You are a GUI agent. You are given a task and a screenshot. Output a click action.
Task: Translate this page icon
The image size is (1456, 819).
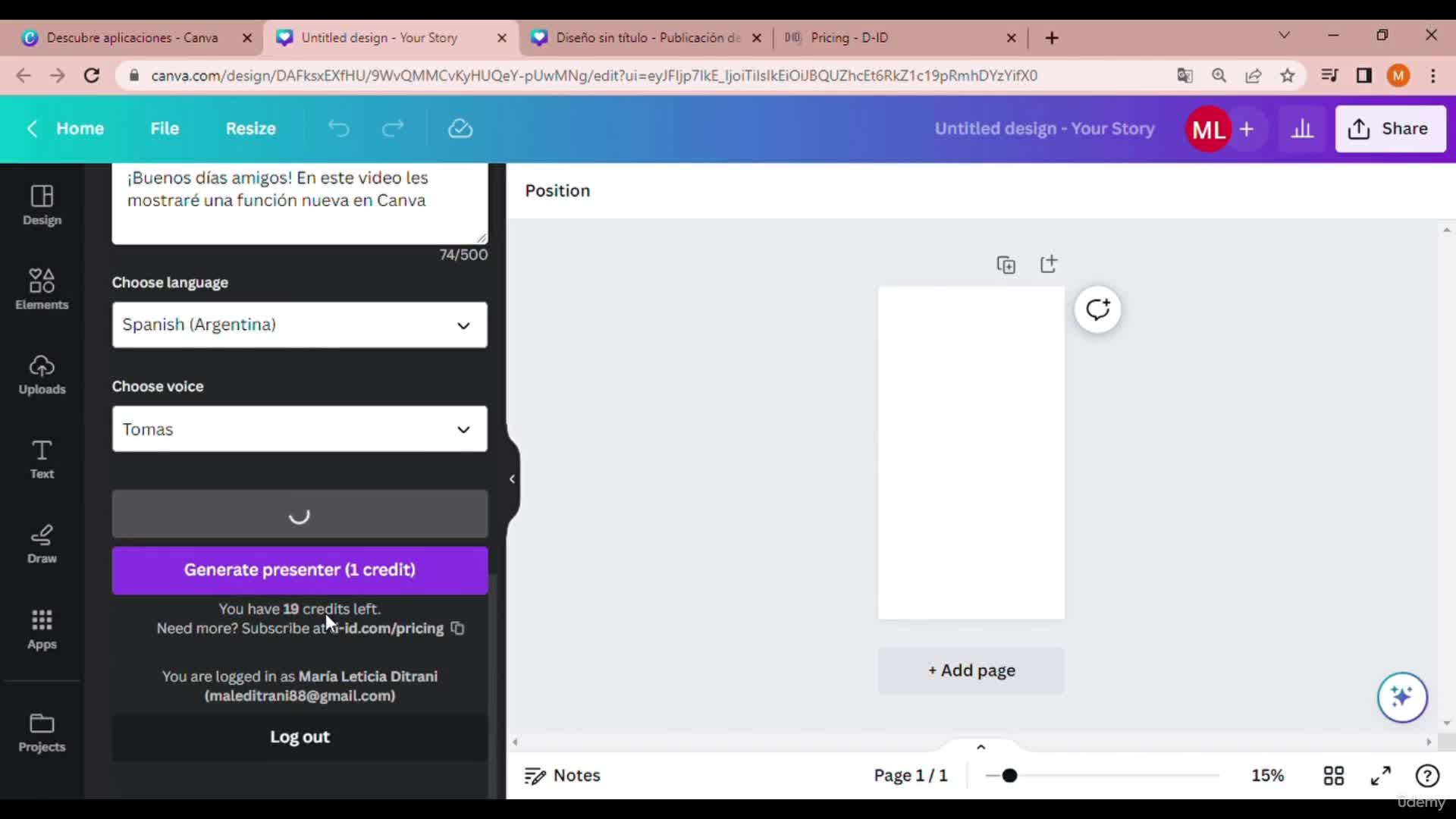(1185, 75)
